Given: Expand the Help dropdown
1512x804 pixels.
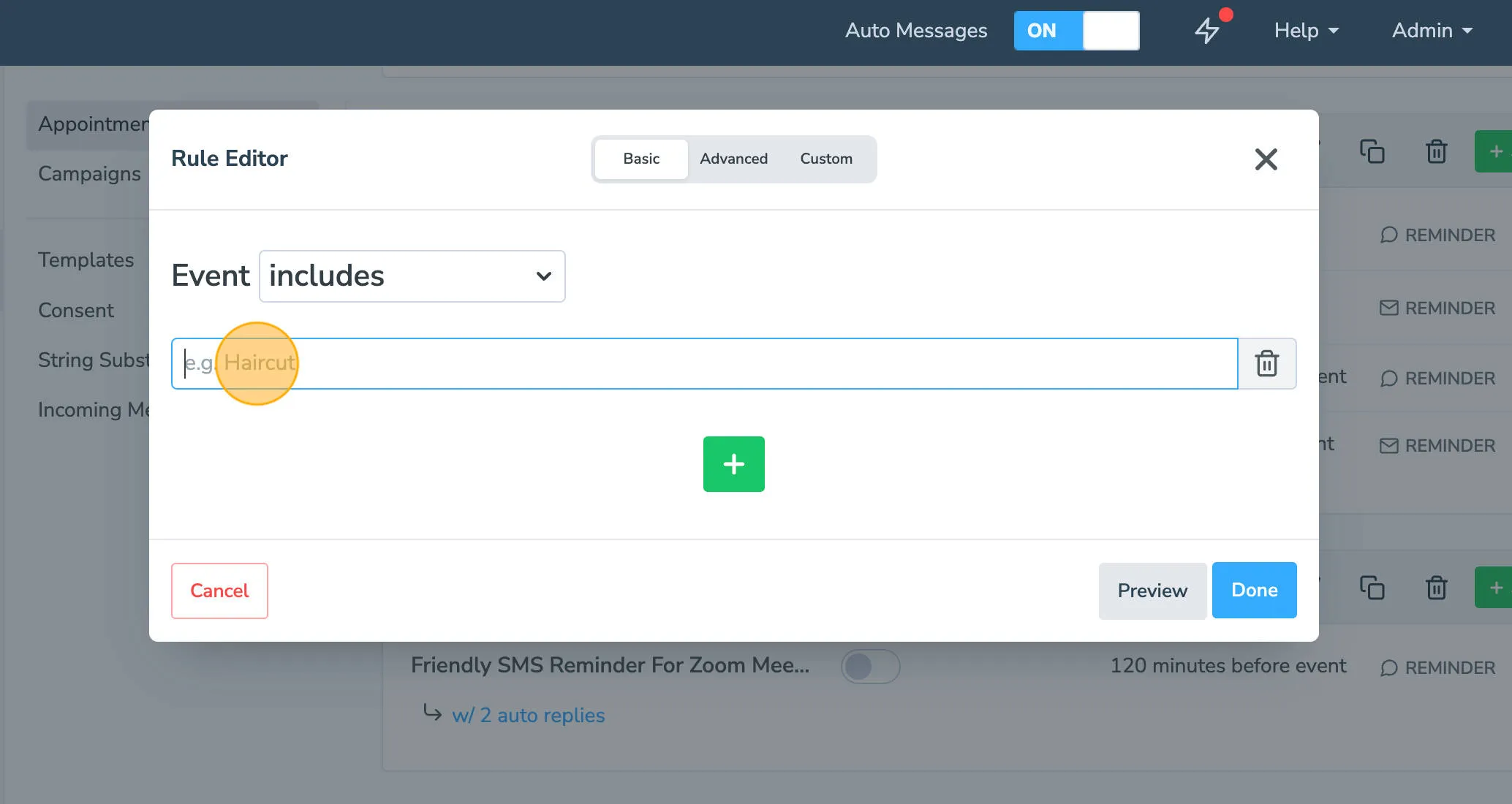Looking at the screenshot, I should click(x=1306, y=31).
